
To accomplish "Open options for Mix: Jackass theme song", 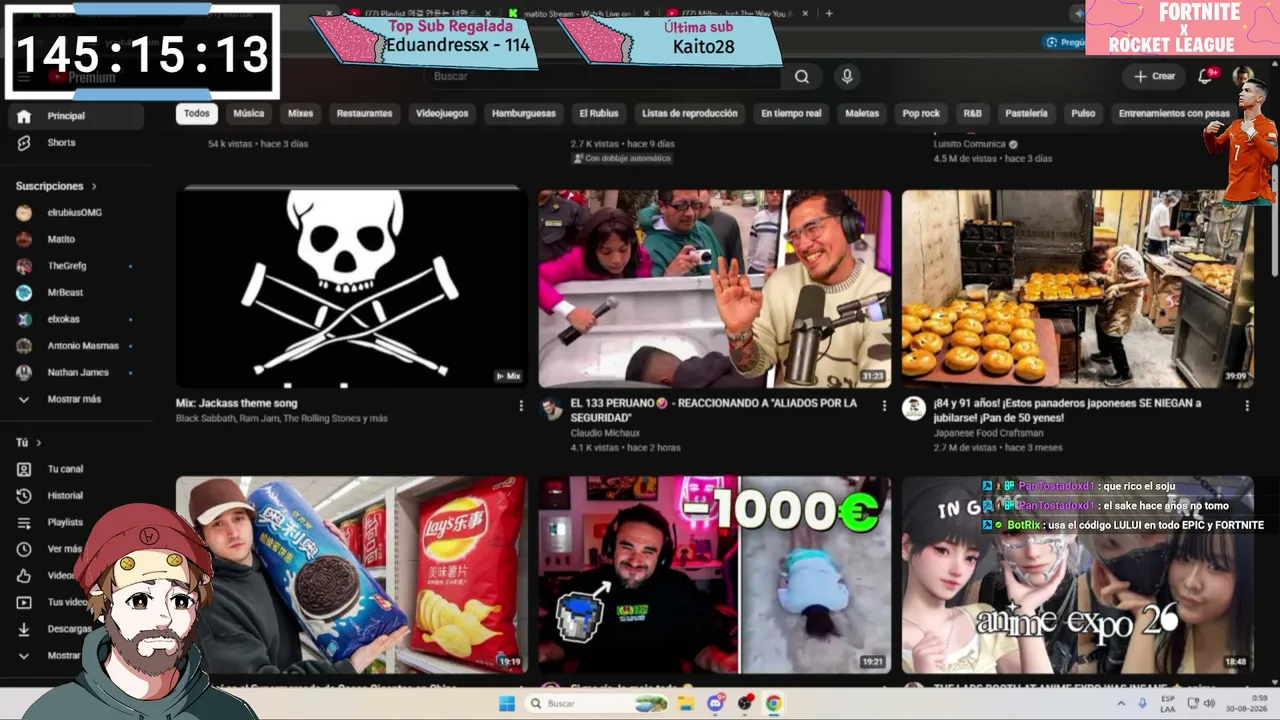I will pyautogui.click(x=521, y=406).
